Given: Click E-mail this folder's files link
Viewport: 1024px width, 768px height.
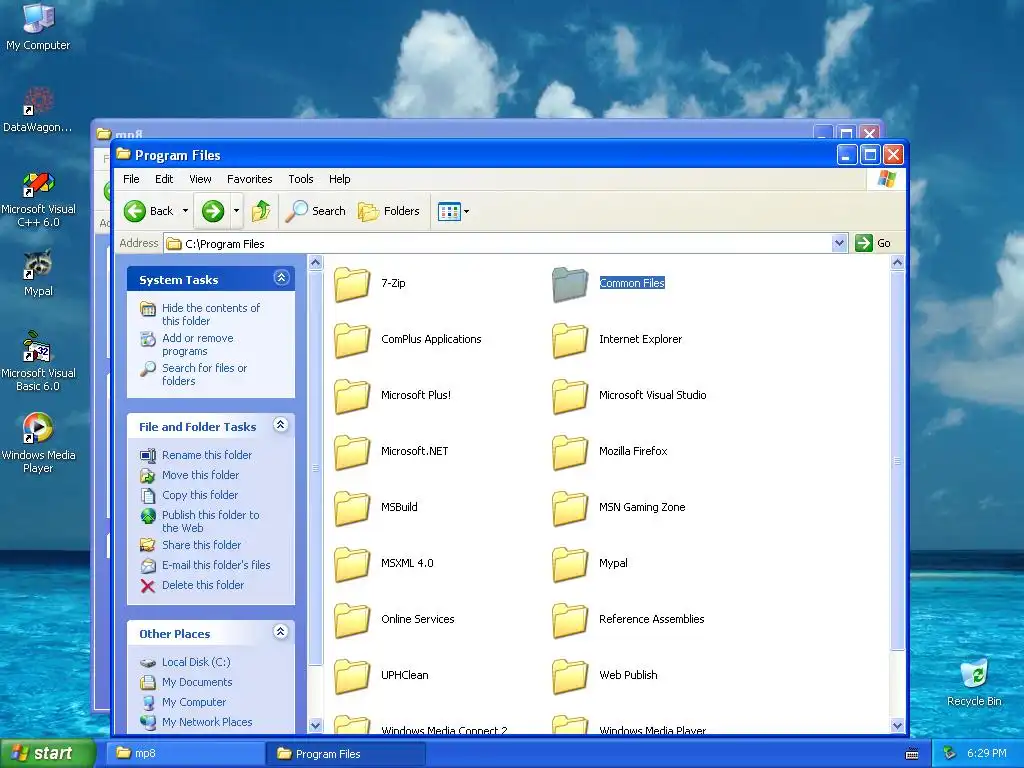Looking at the screenshot, I should pyautogui.click(x=216, y=565).
